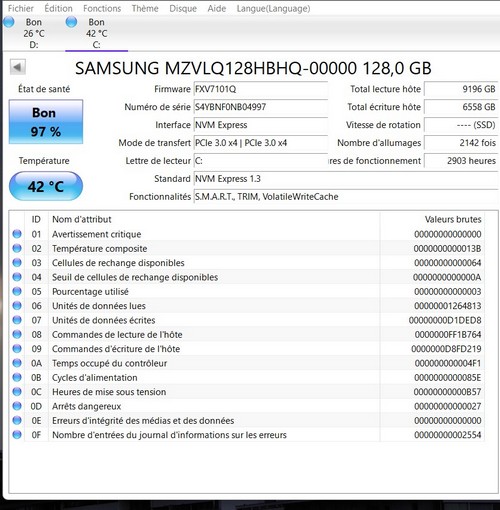Image resolution: width=500 pixels, height=510 pixels.
Task: Click the drive letter field C:
Action: coord(261,161)
